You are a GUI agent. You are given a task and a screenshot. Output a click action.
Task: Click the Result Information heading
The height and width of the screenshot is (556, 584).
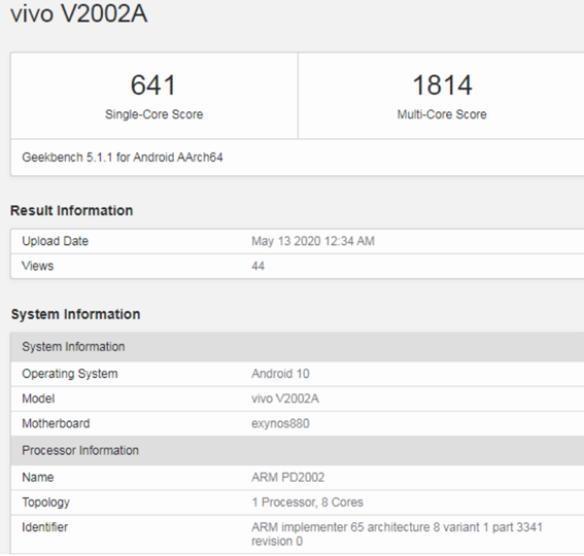(72, 210)
